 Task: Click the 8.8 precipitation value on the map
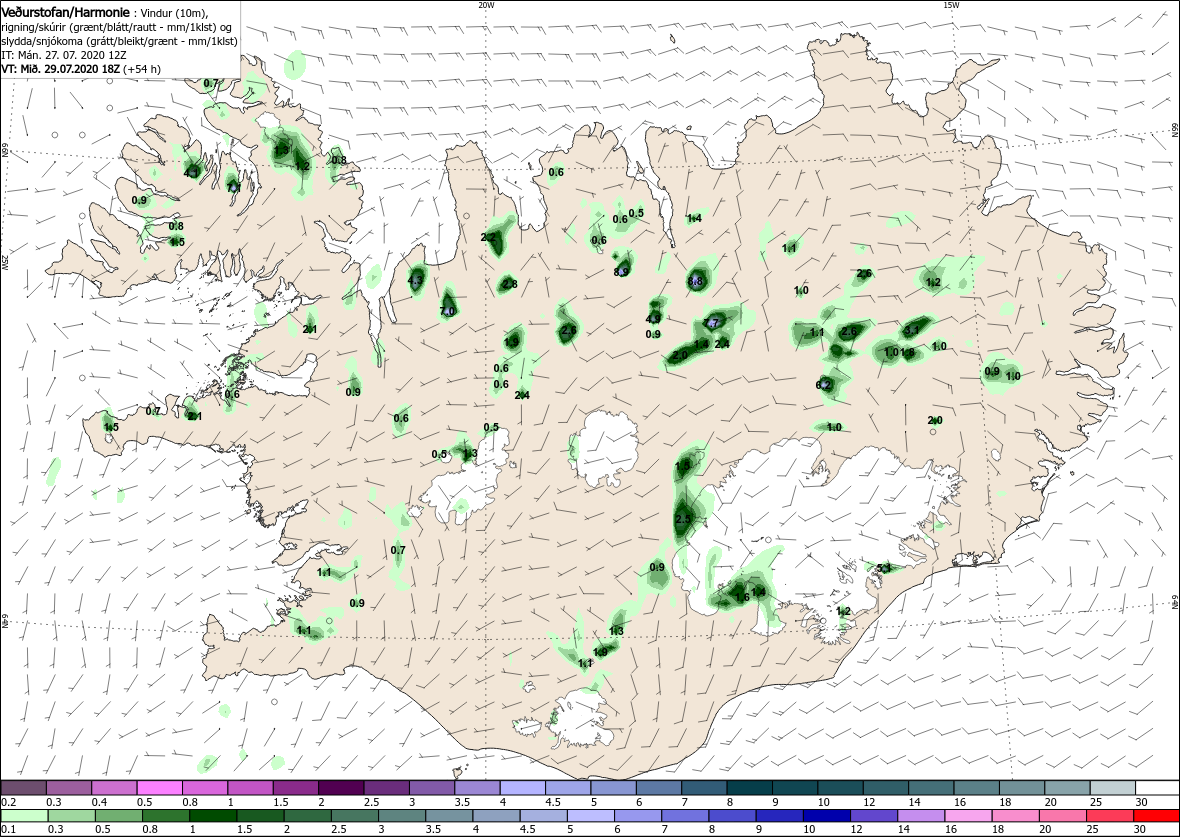(x=695, y=282)
